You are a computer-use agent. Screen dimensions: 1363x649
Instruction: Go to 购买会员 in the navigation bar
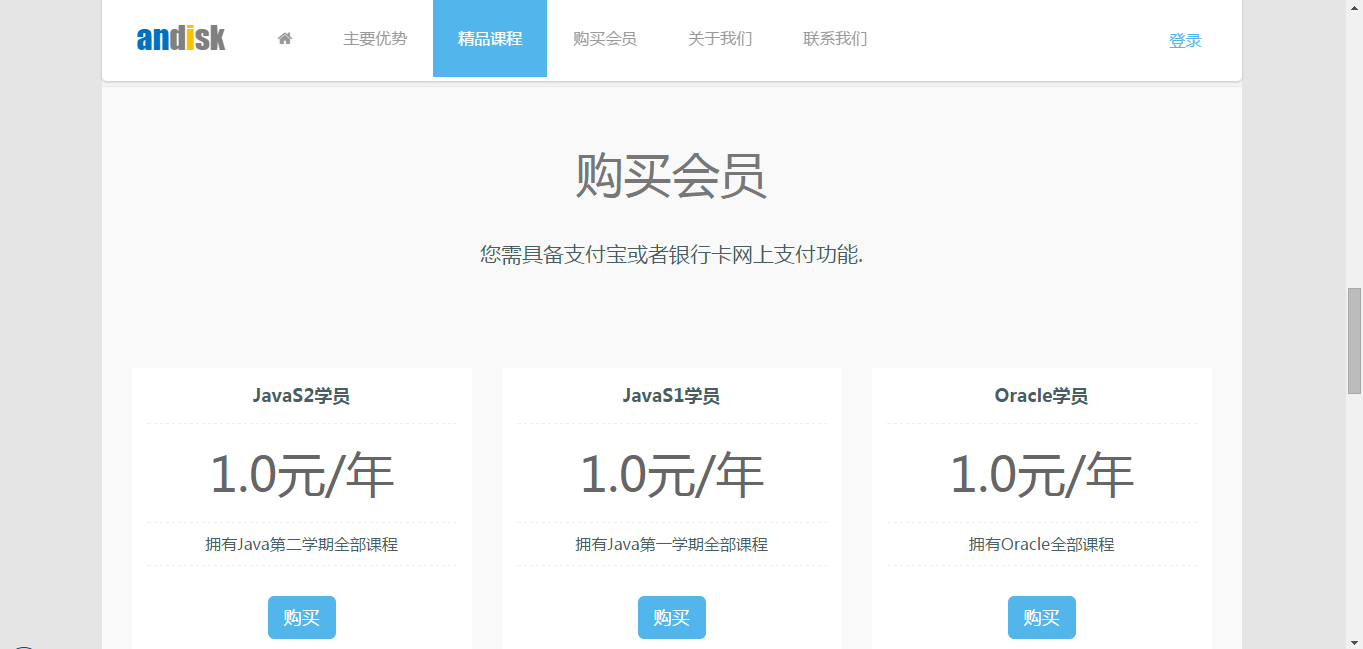coord(604,39)
